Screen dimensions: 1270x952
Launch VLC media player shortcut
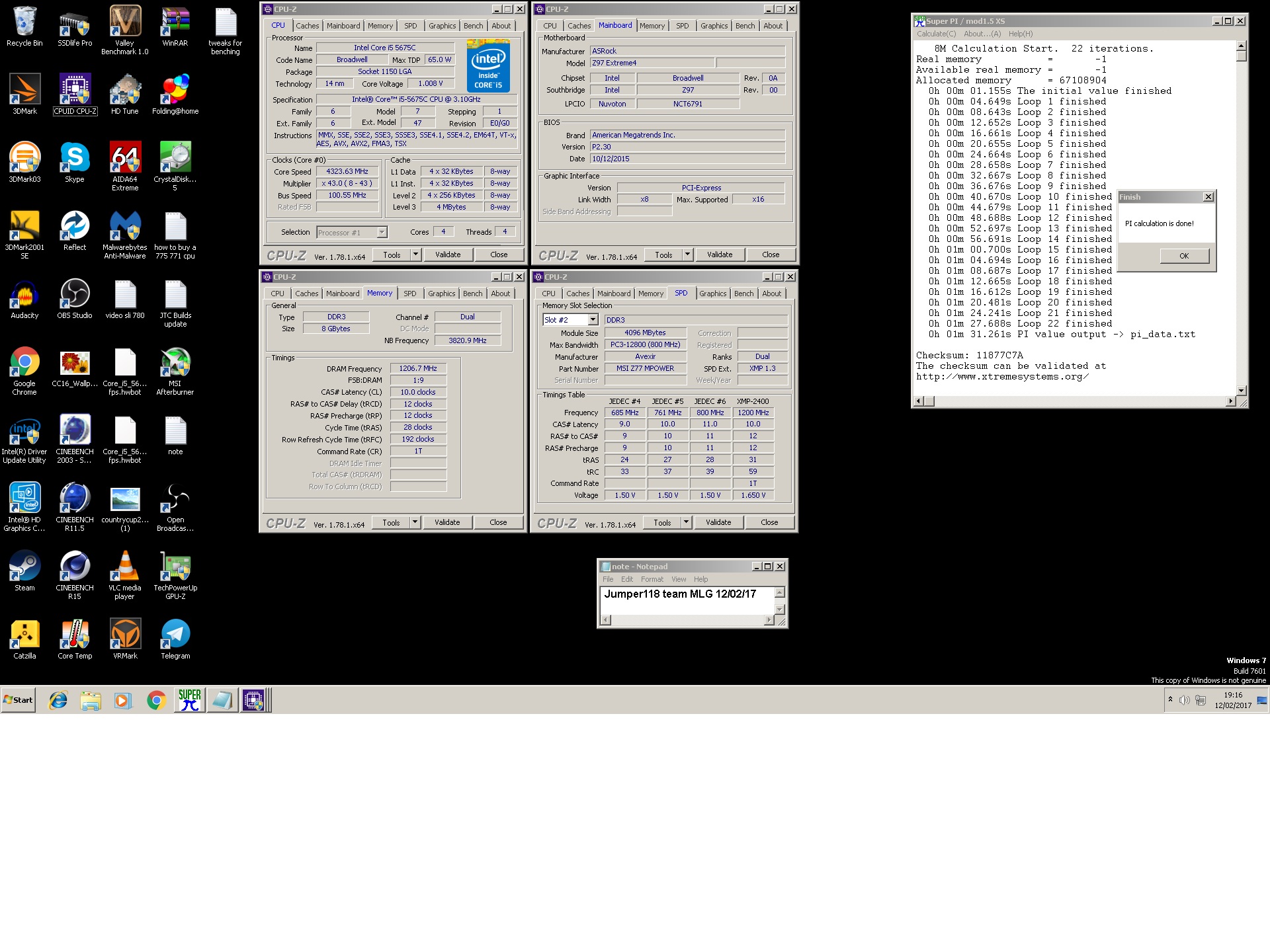(x=125, y=575)
